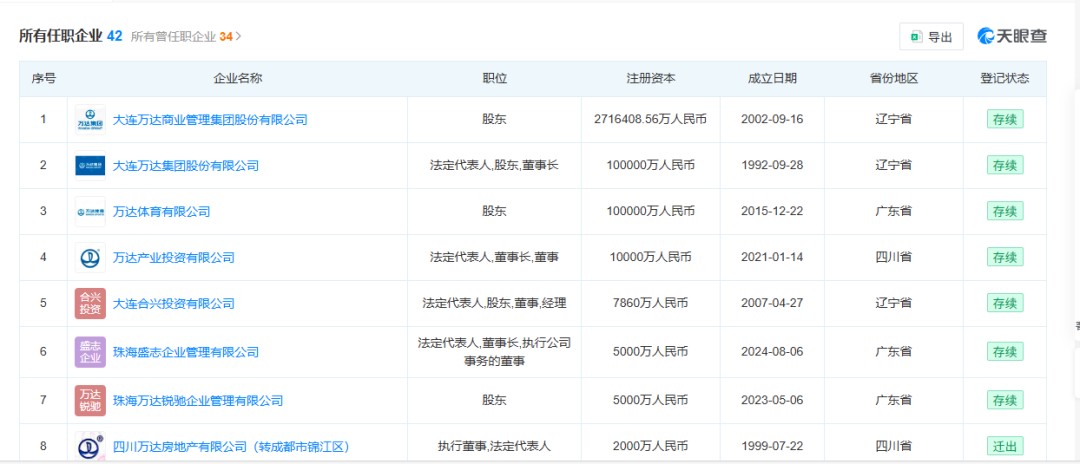Open 大连万达商业管理集团股份有限公司 link
This screenshot has width=1080, height=464.
(210, 120)
